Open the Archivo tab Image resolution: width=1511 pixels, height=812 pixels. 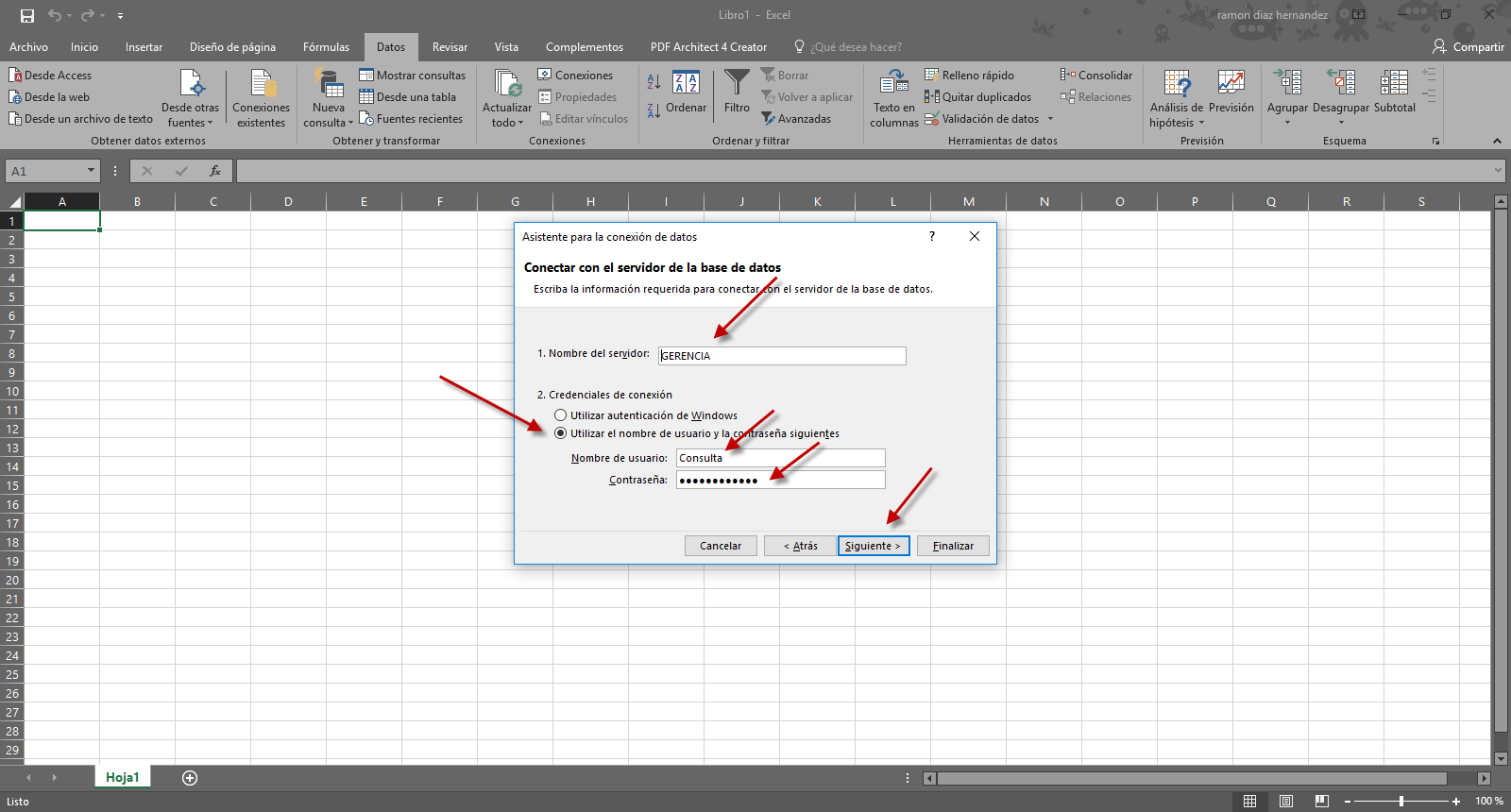28,47
